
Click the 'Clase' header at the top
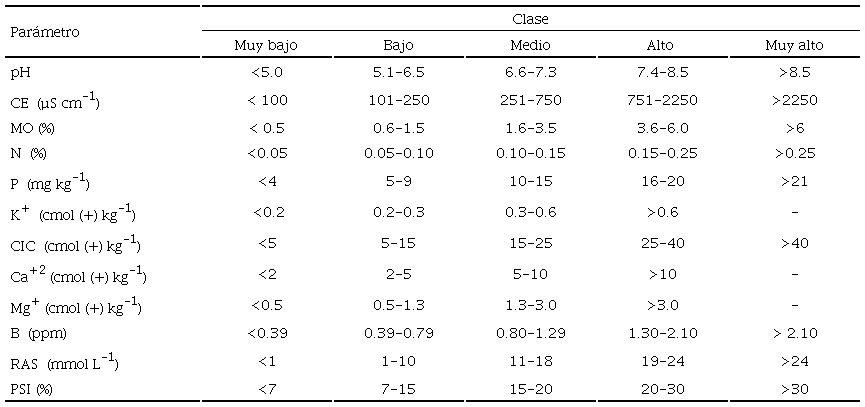530,18
